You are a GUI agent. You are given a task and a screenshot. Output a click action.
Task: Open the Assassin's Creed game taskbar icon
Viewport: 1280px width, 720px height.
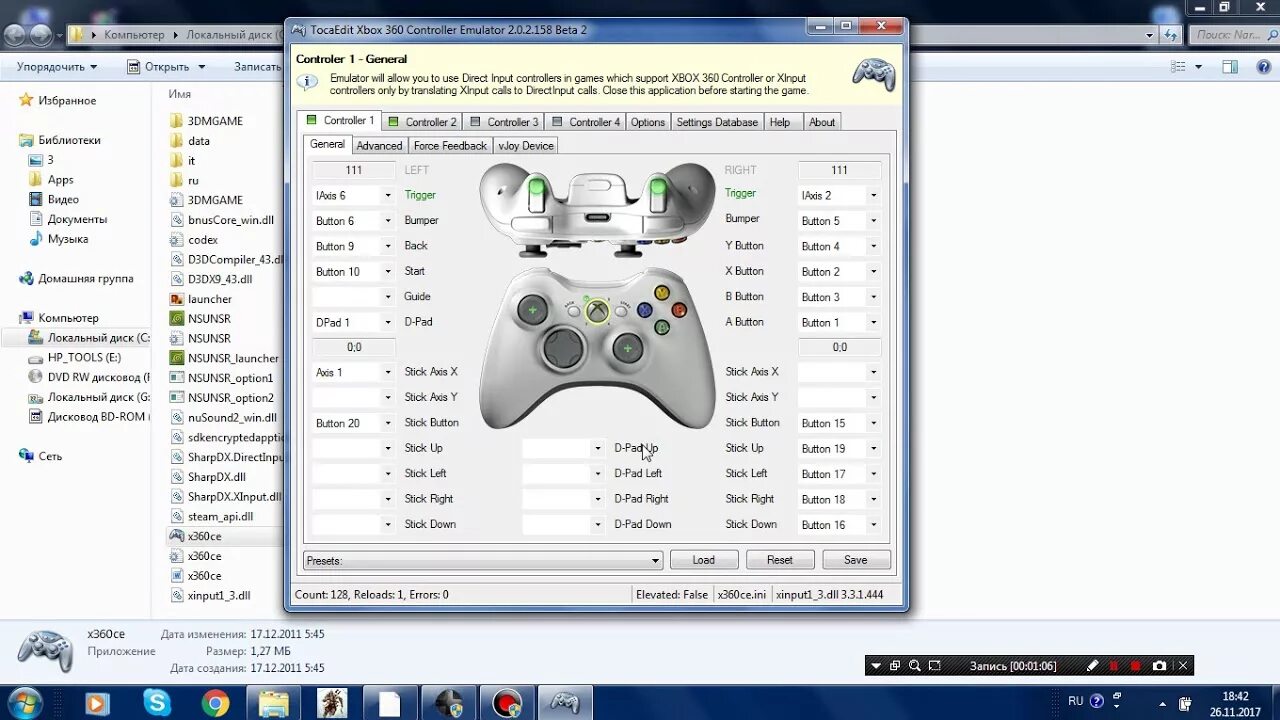point(331,703)
